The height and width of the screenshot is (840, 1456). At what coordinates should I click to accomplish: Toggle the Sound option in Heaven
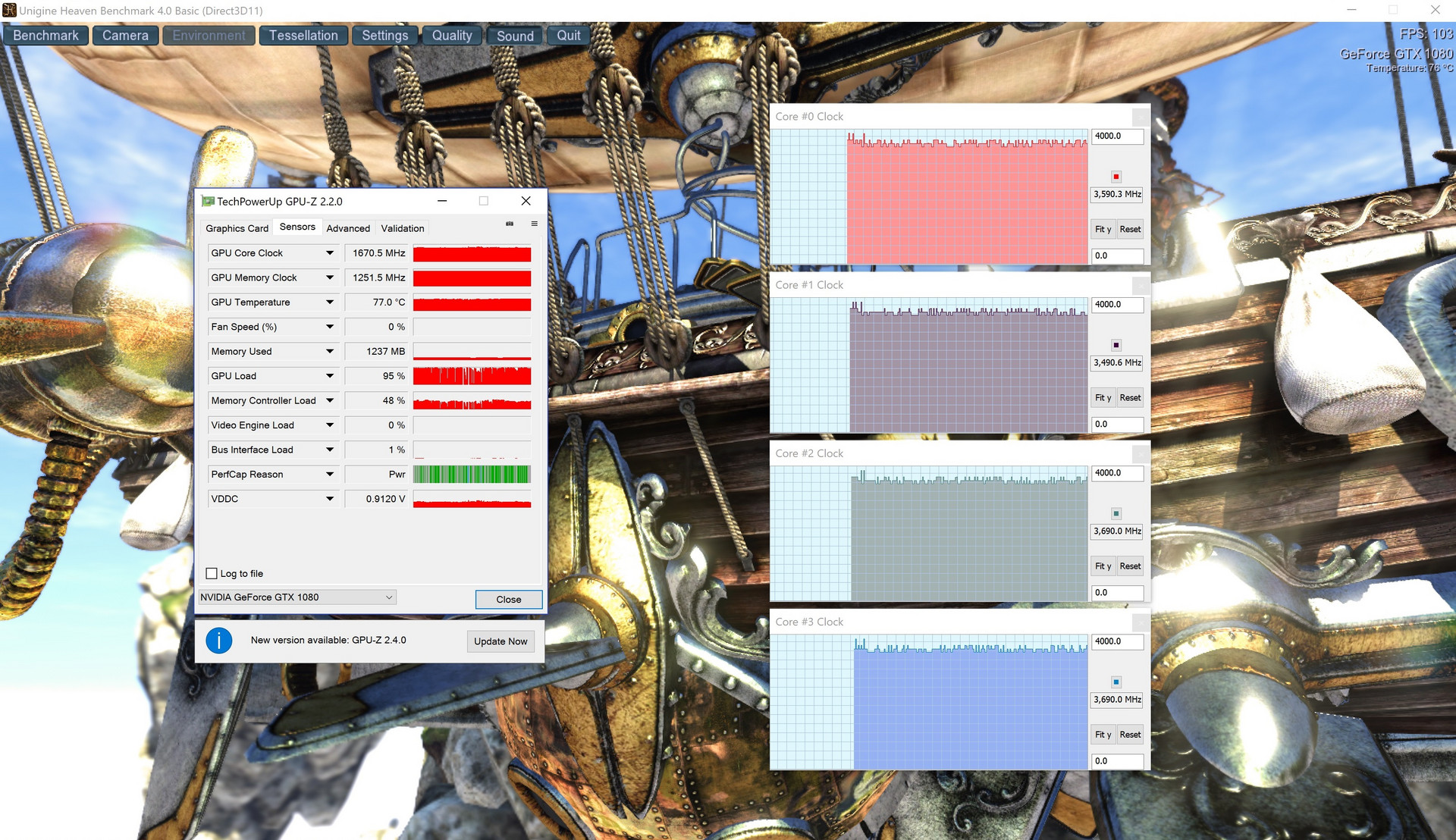(x=515, y=36)
